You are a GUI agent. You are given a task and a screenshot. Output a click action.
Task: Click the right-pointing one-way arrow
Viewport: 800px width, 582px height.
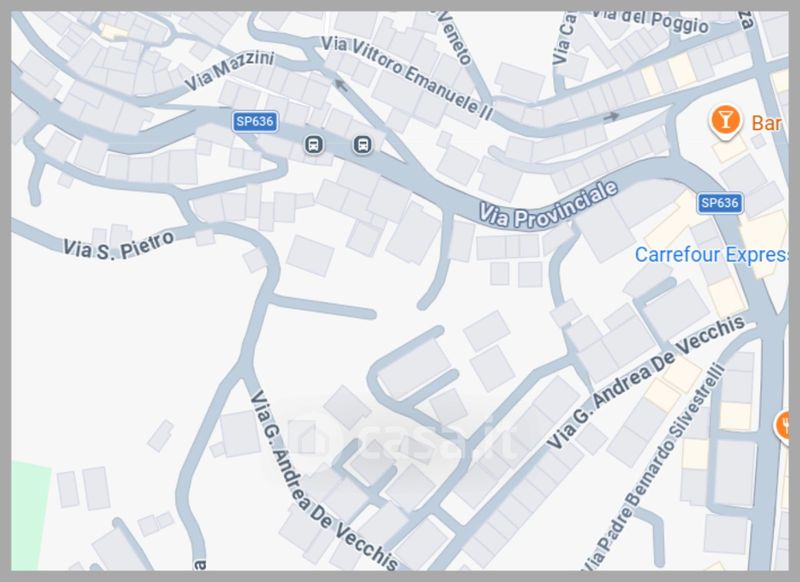[611, 116]
